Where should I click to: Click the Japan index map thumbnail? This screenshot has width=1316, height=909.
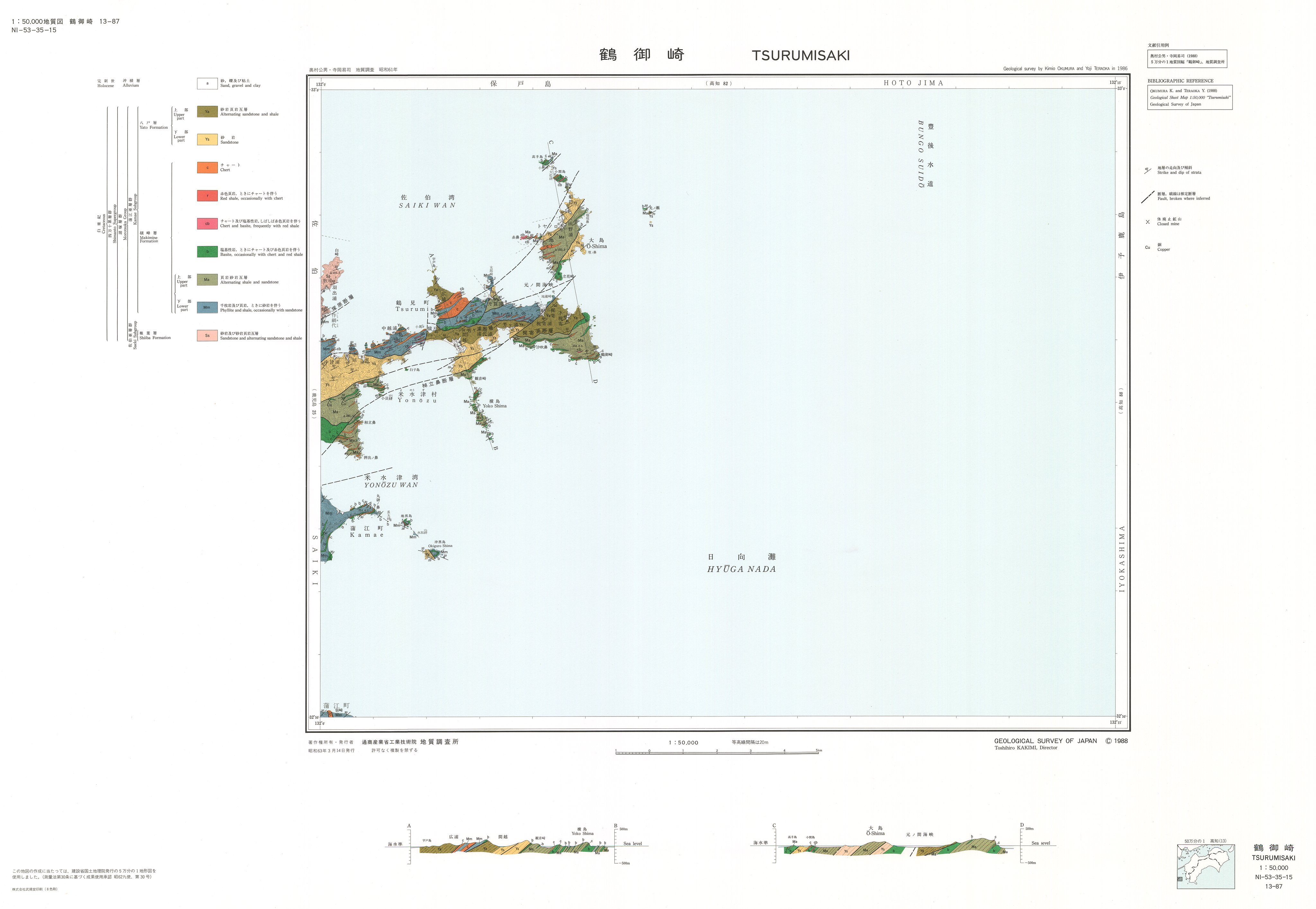pyautogui.click(x=1205, y=867)
